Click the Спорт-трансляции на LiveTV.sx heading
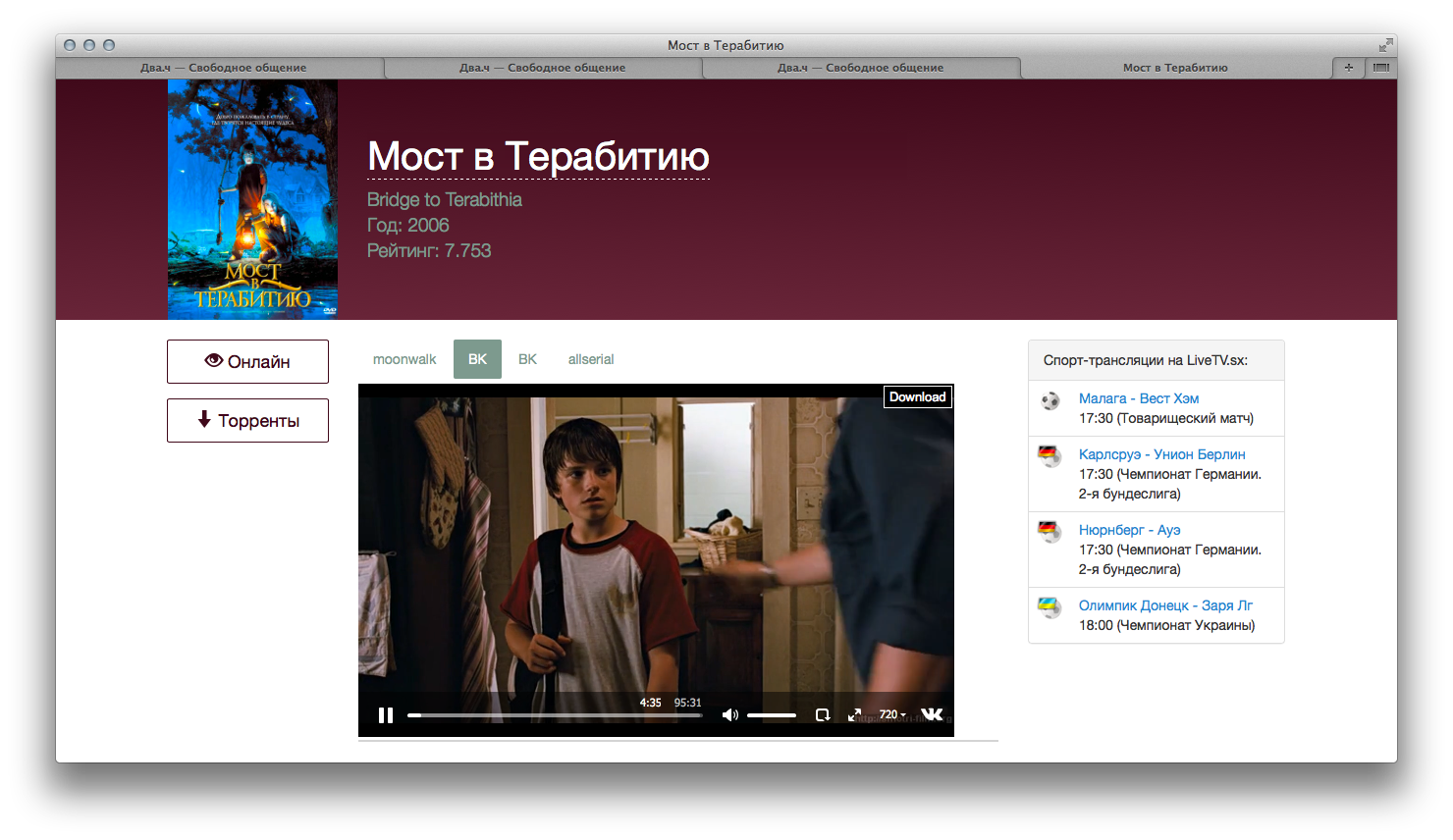The height and width of the screenshot is (840, 1453). click(1146, 360)
